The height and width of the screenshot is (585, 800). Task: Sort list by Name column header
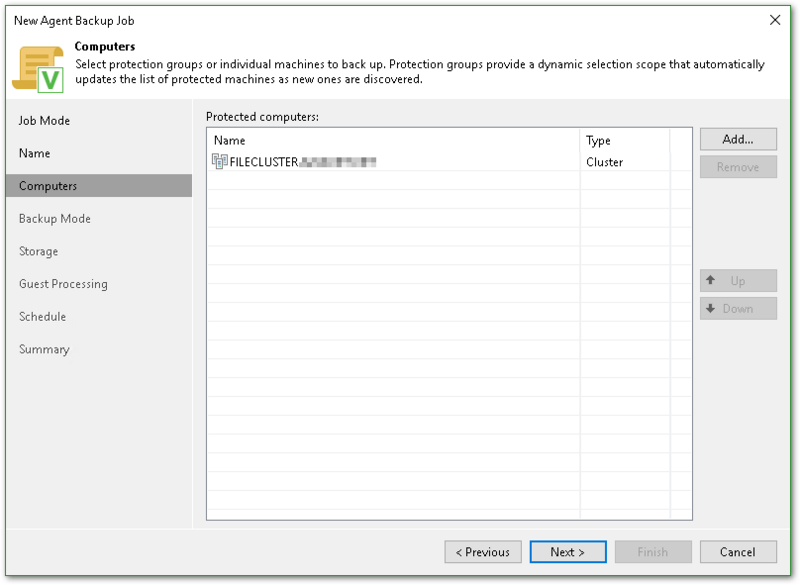click(393, 141)
